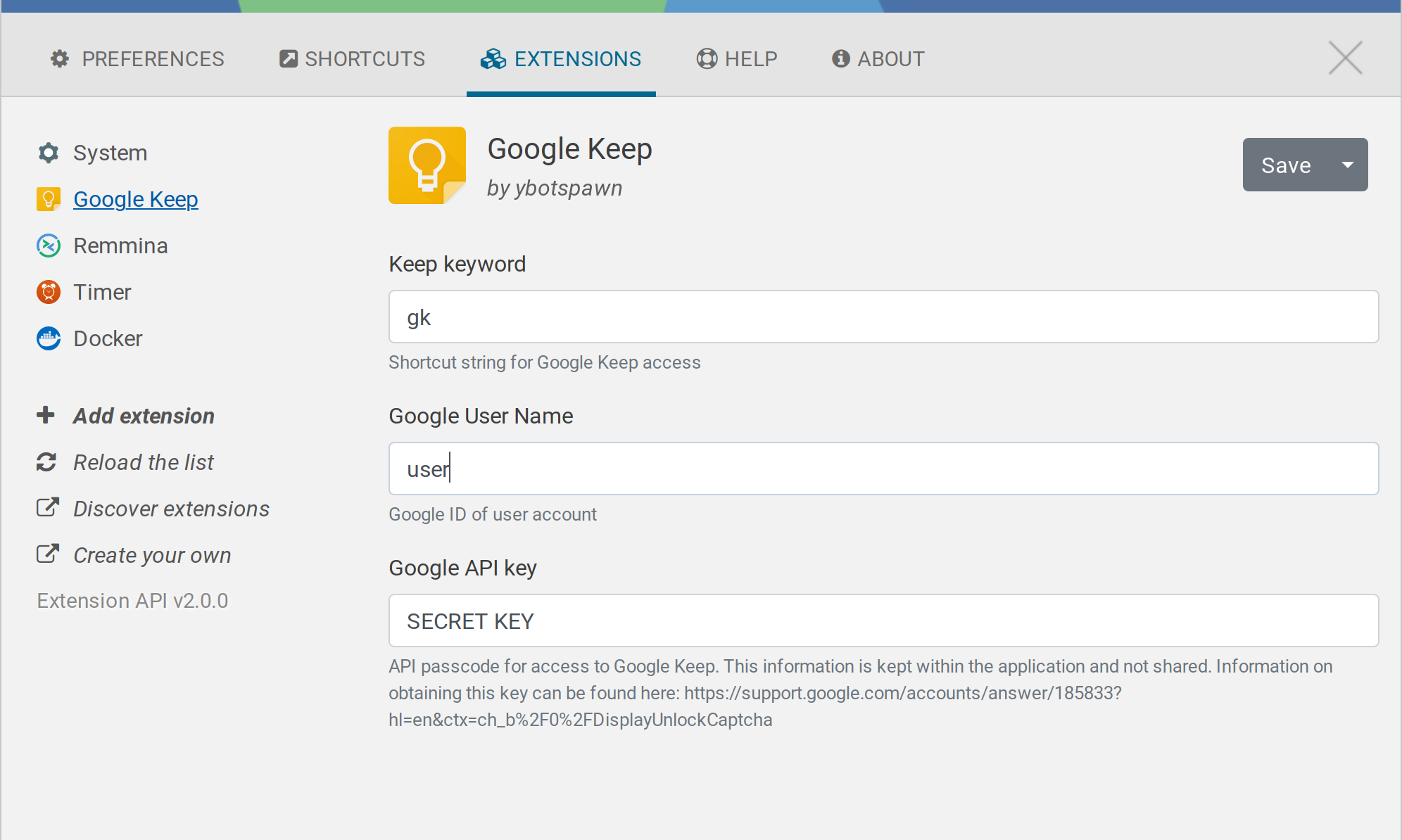
Task: Click the plus icon for Add extension
Action: click(x=46, y=415)
